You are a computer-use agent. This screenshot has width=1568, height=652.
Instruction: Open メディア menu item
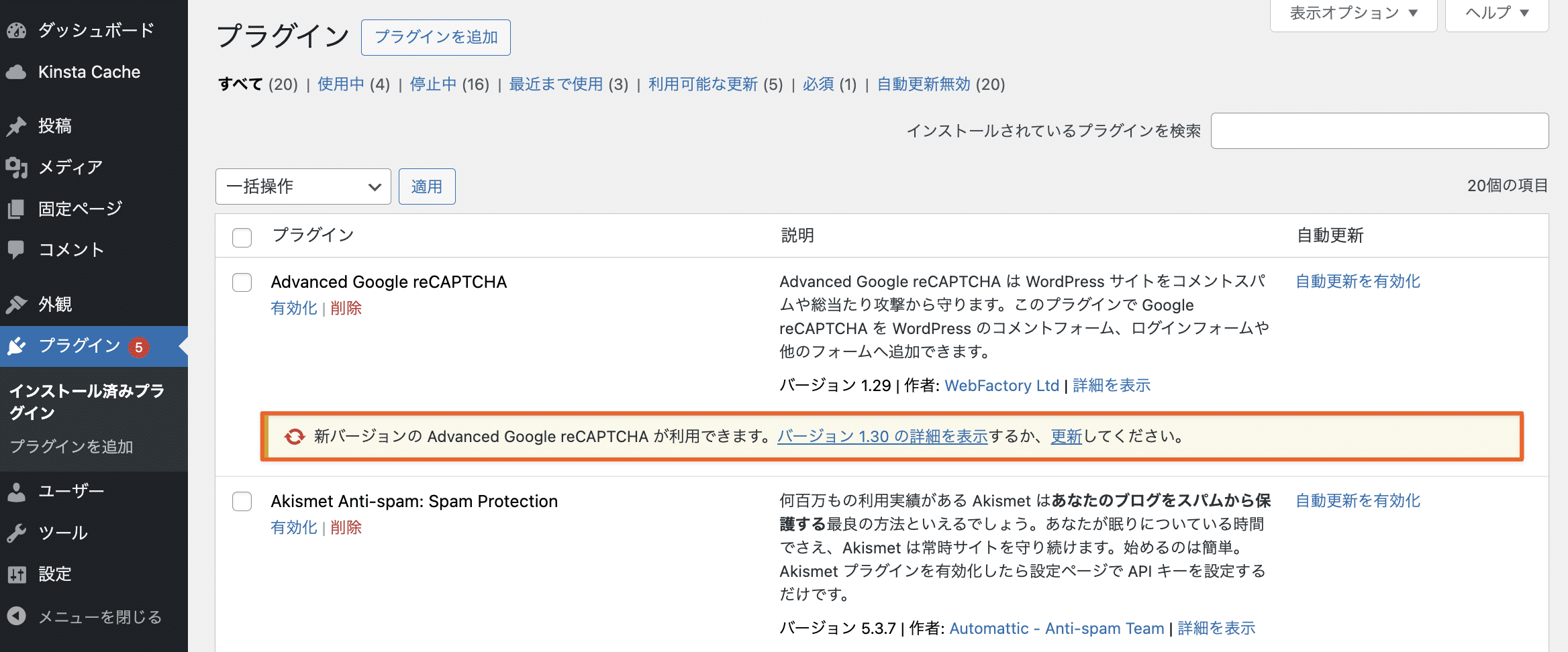(x=94, y=167)
